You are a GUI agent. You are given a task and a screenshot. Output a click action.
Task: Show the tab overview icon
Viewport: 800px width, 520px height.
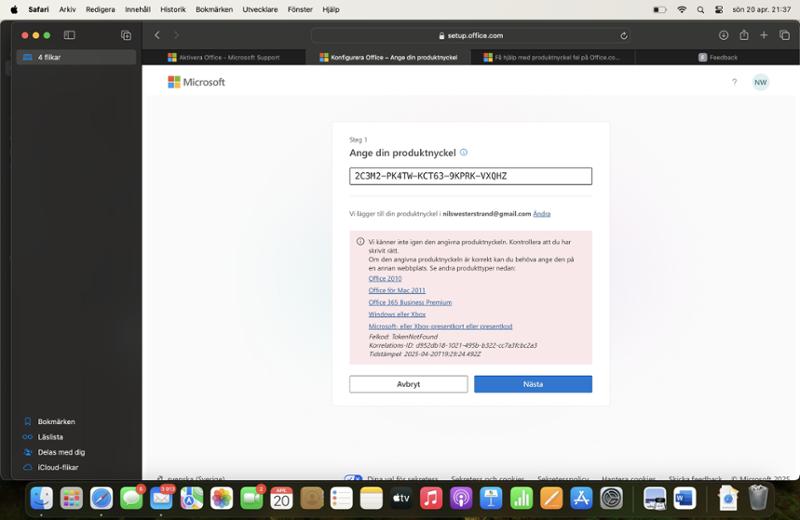(x=784, y=35)
